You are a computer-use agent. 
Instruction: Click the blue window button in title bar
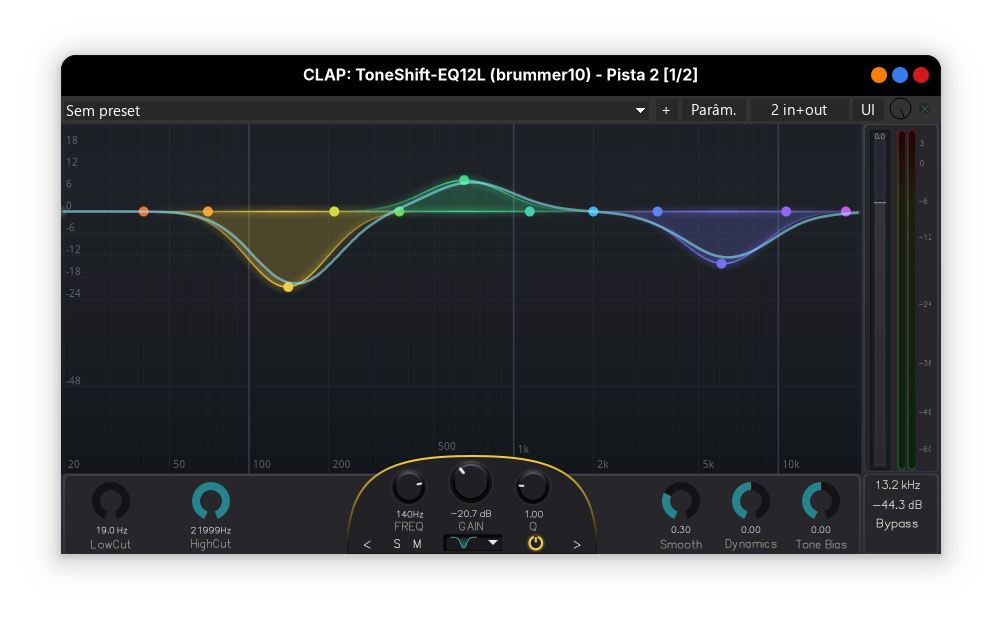click(900, 75)
